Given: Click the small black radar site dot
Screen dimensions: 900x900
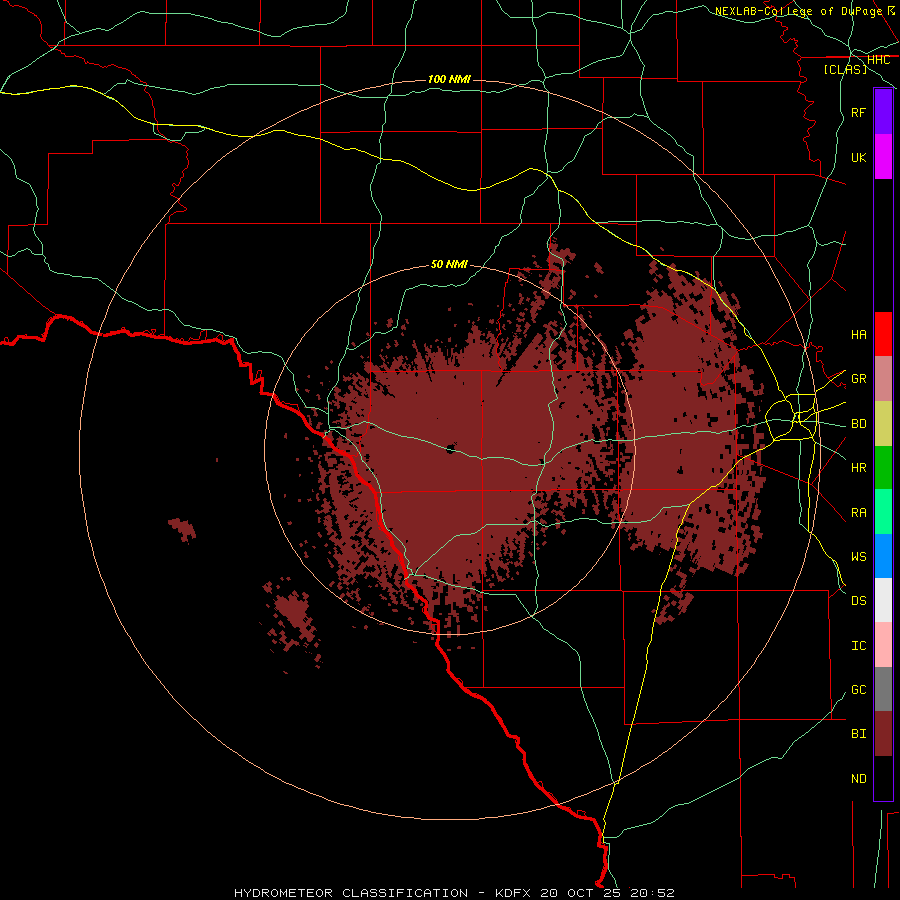Looking at the screenshot, I should point(451,448).
